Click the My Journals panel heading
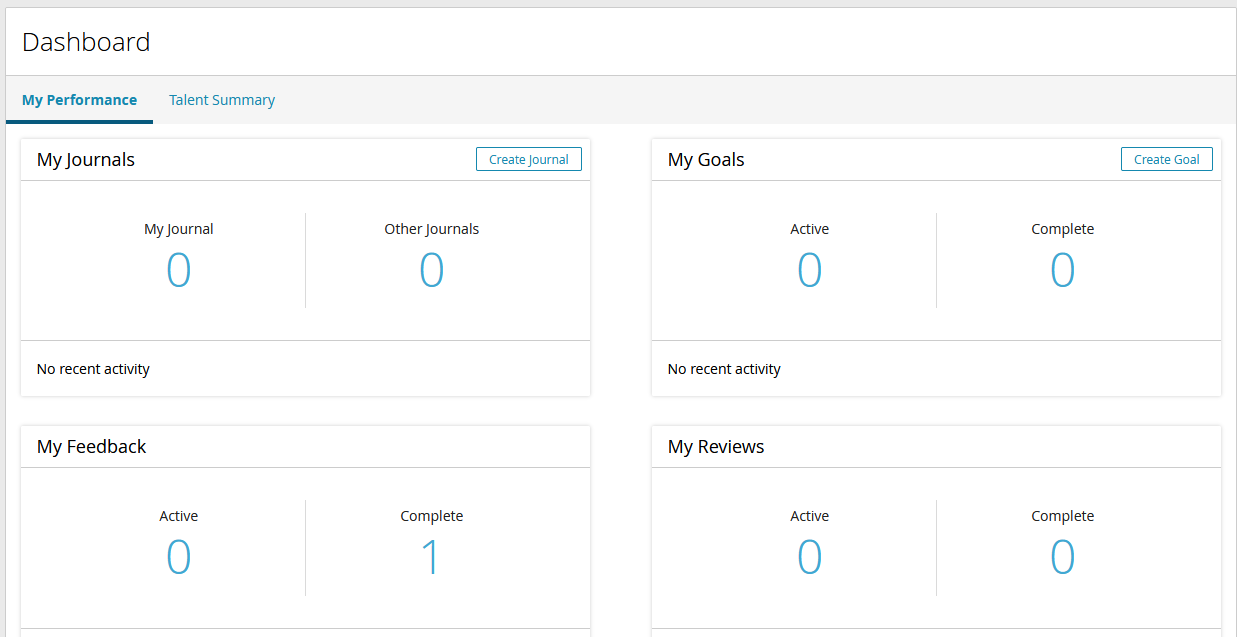1237x637 pixels. (x=86, y=160)
